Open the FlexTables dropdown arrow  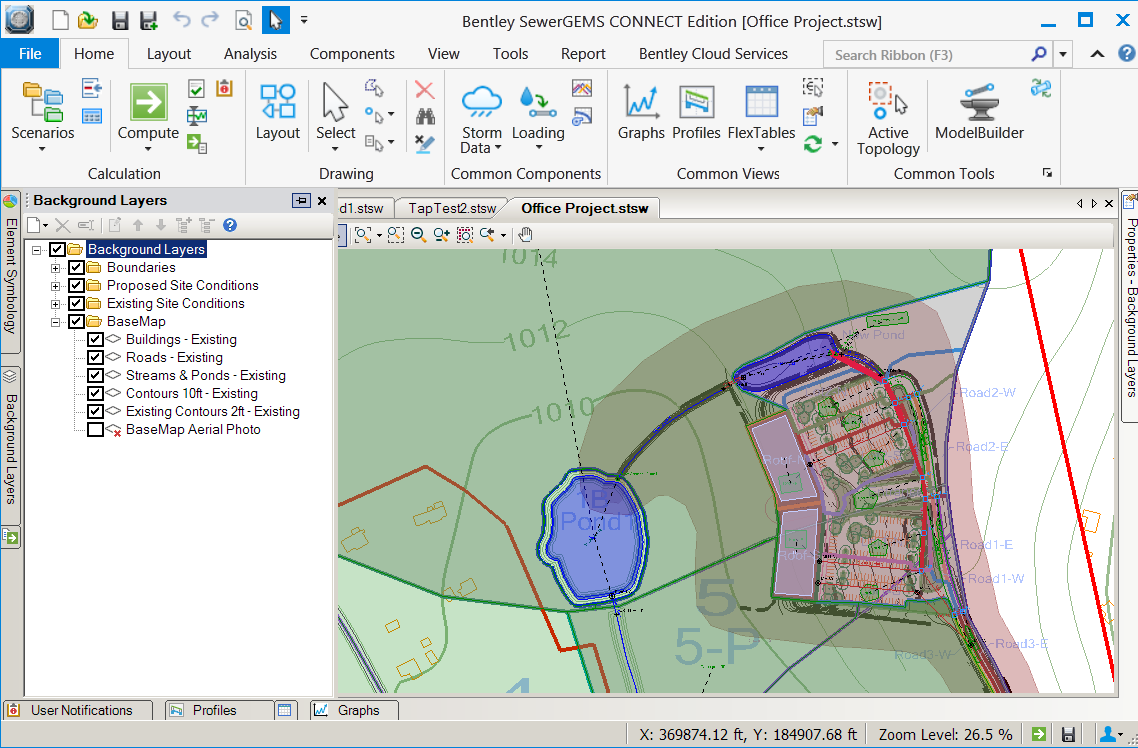click(x=761, y=149)
